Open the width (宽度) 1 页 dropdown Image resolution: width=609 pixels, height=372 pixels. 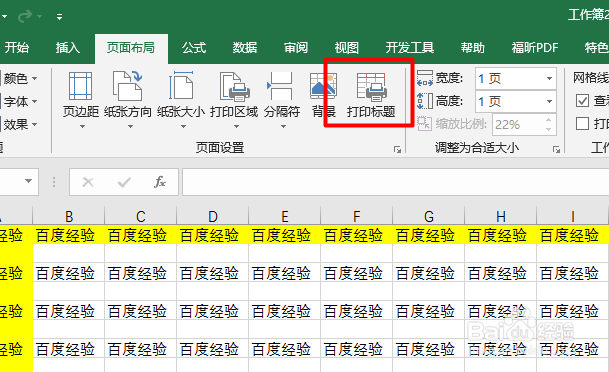[549, 78]
